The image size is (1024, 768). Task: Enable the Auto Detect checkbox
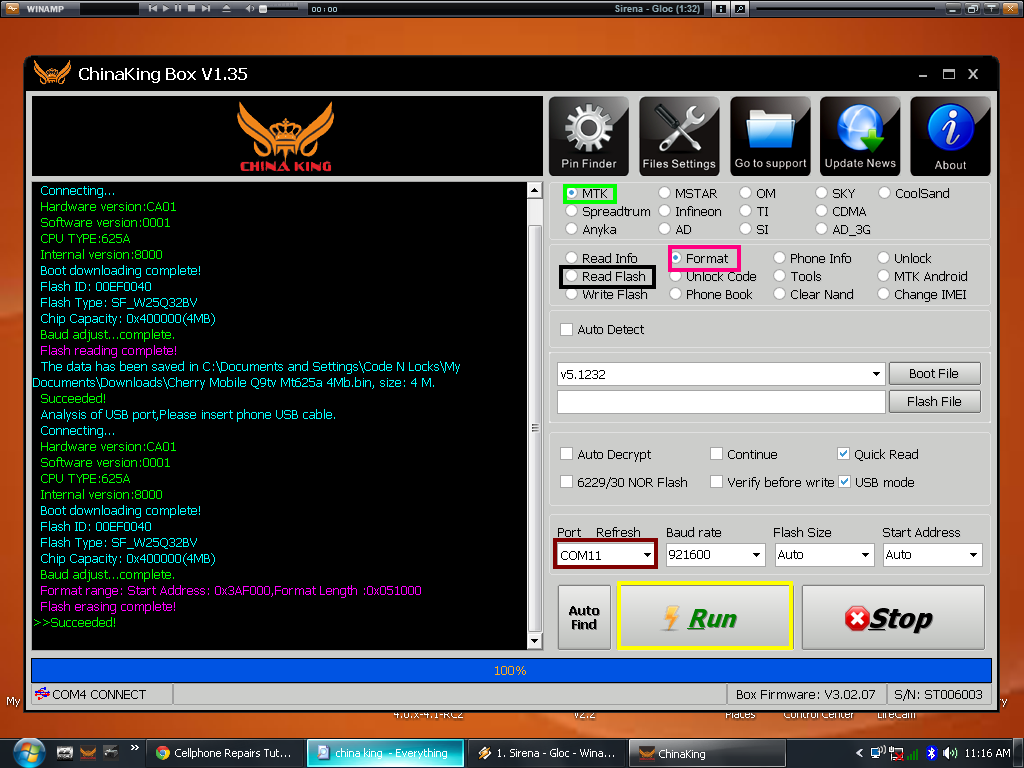tap(566, 330)
